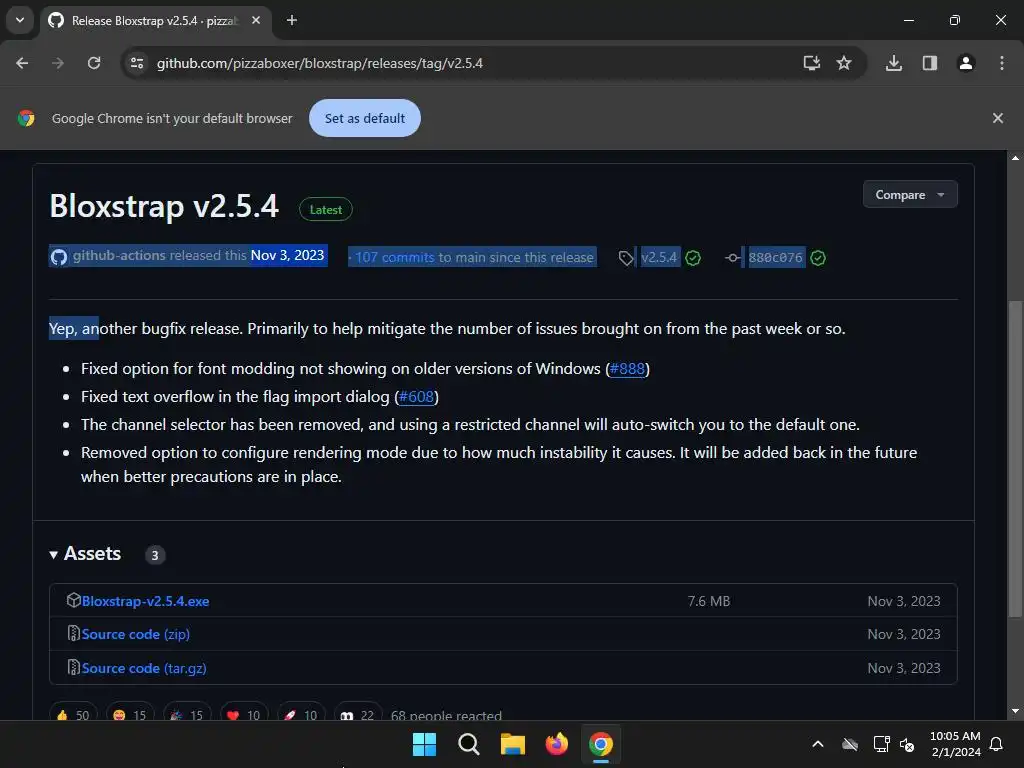Click Chrome icon in taskbar
This screenshot has width=1024, height=768.
[x=601, y=744]
